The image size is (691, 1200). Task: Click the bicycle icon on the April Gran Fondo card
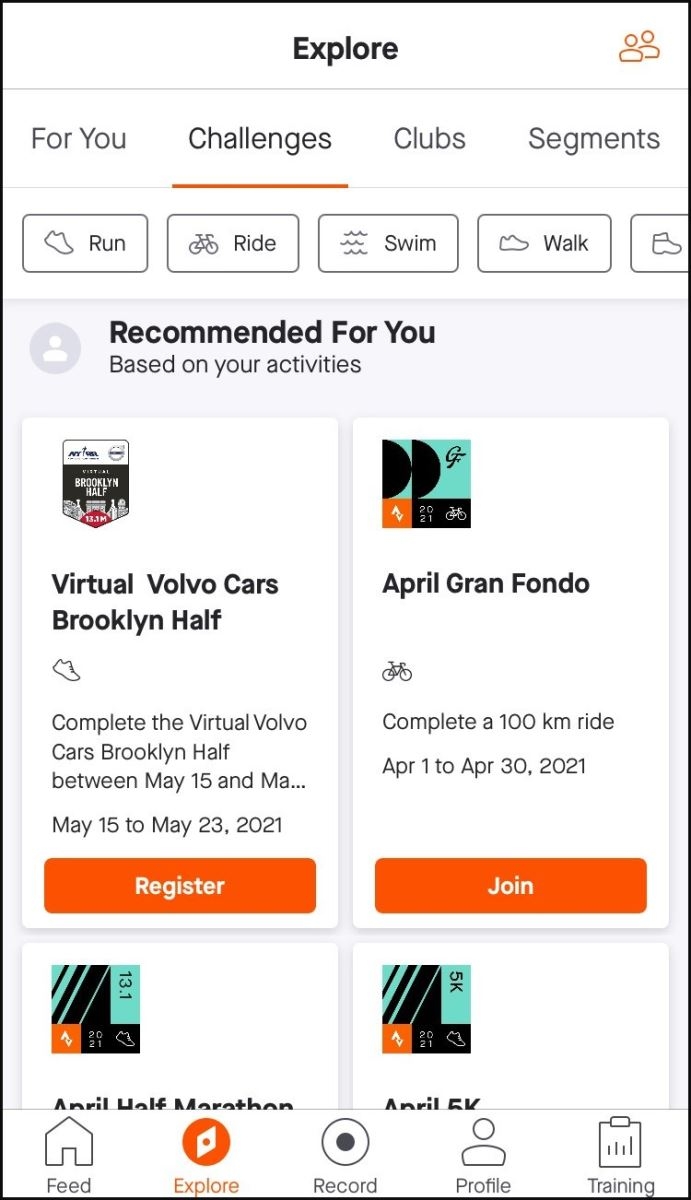tap(396, 671)
